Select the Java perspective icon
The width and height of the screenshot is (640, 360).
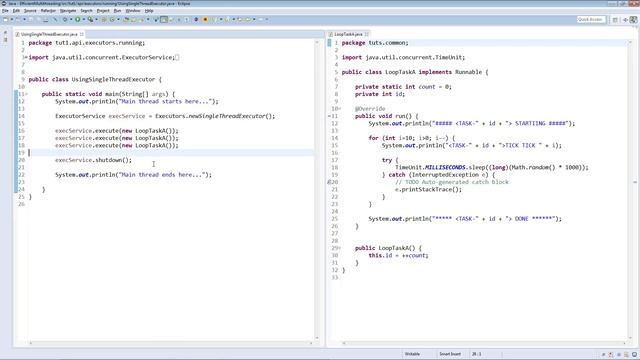[x=633, y=20]
